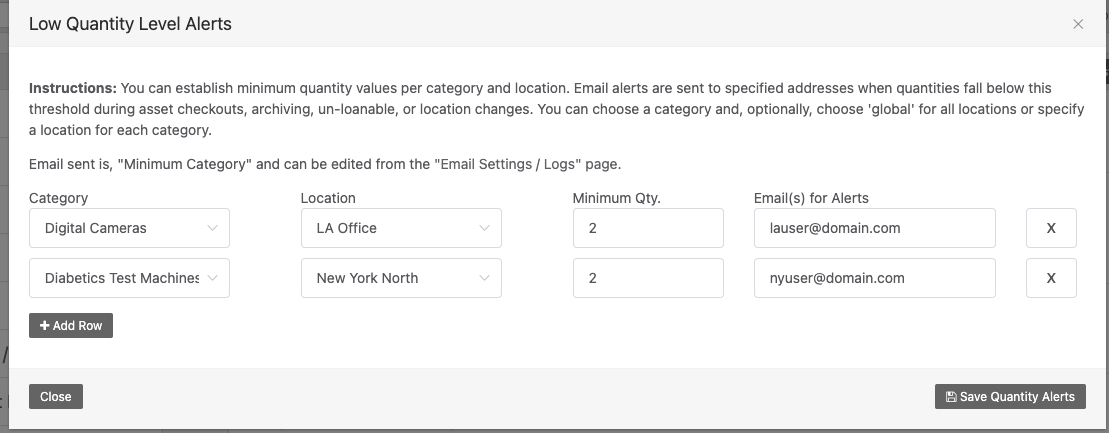Open the LA Office location dropdown
1109x433 pixels.
click(x=401, y=228)
